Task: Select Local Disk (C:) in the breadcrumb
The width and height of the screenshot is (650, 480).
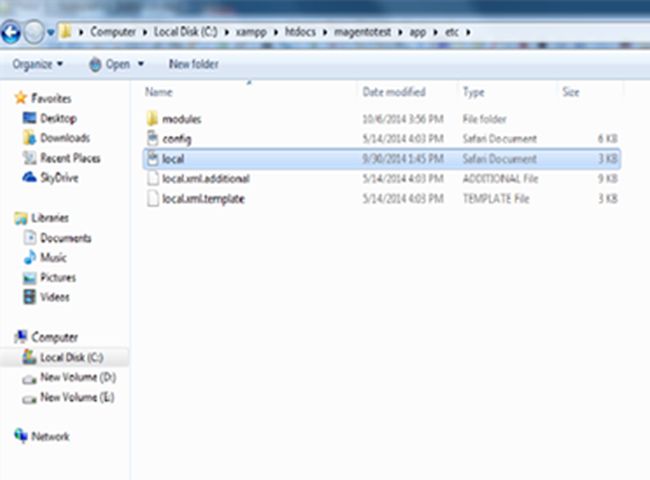Action: pyautogui.click(x=186, y=32)
